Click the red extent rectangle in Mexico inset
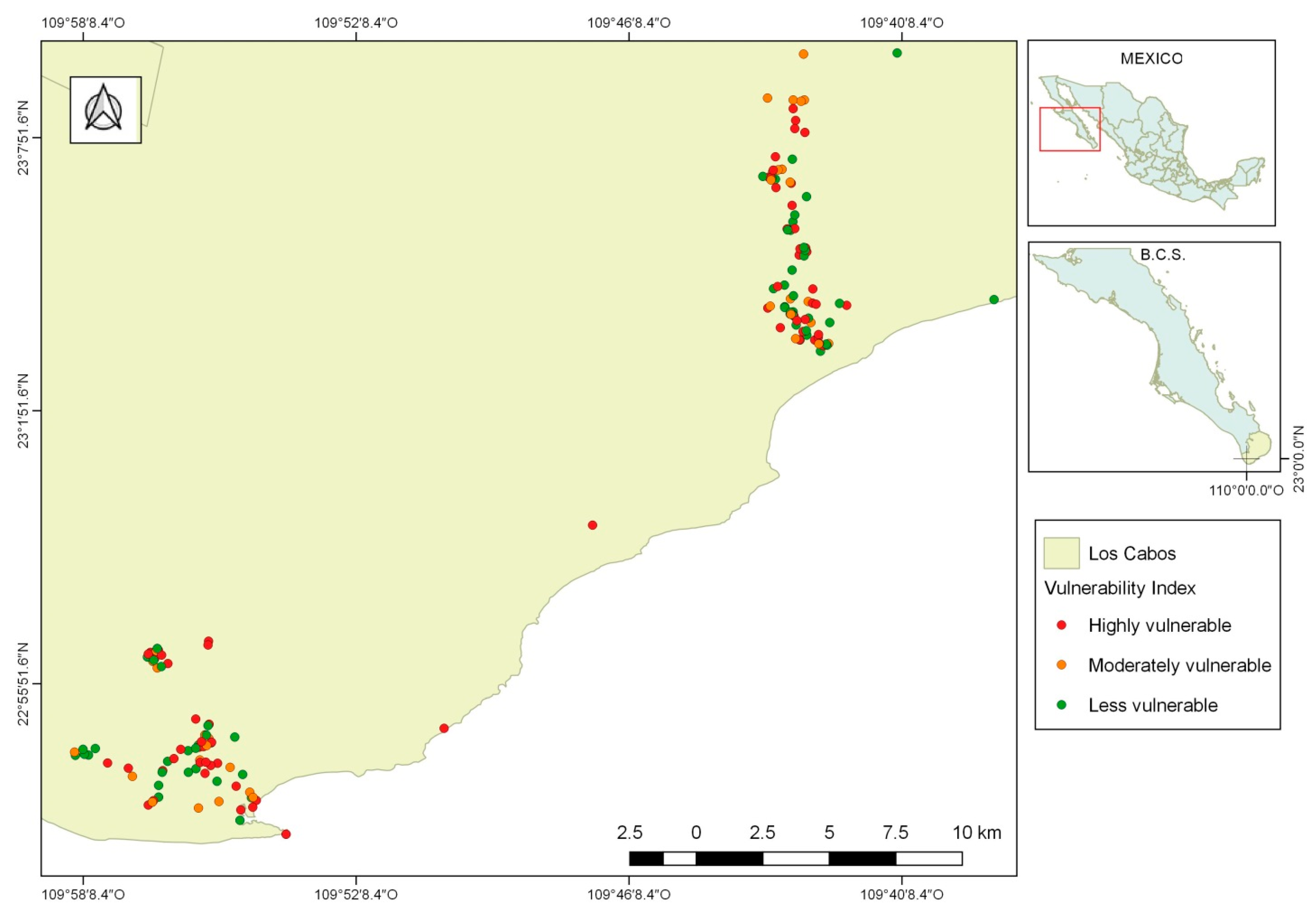 click(x=1069, y=129)
